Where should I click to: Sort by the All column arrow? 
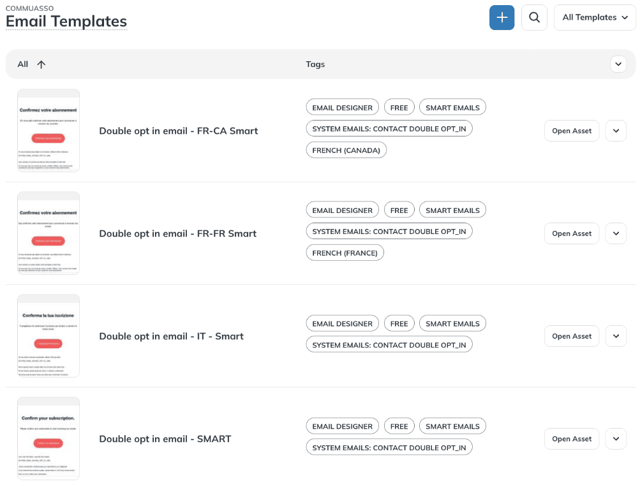coord(41,64)
